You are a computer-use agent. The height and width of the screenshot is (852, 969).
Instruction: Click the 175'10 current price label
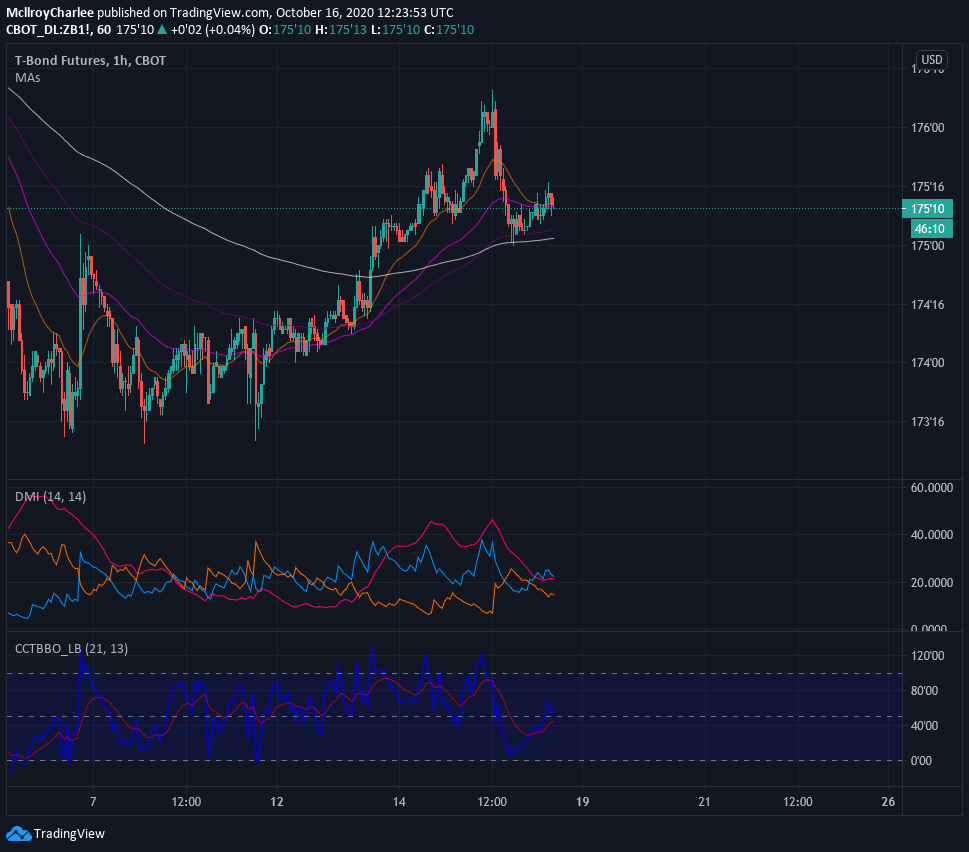tap(928, 209)
